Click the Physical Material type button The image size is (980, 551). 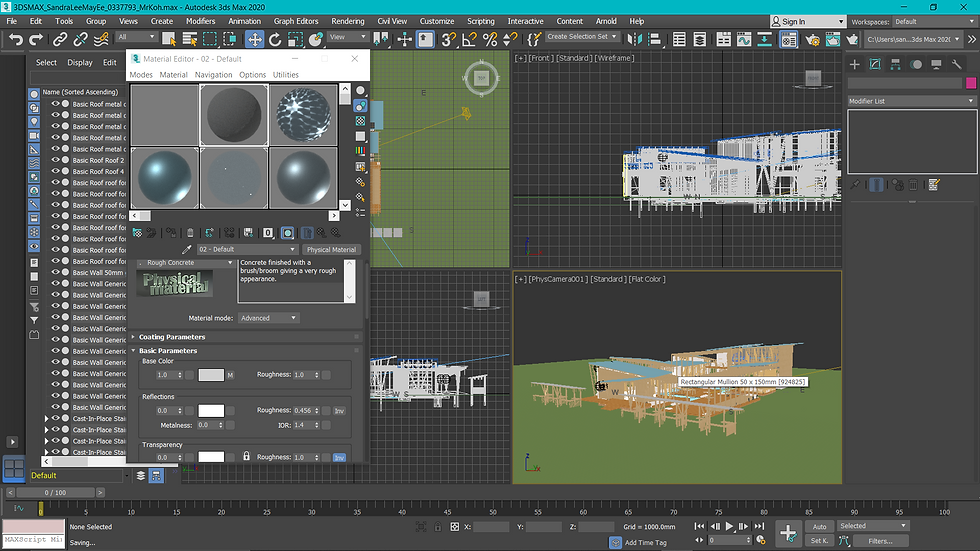[x=331, y=249]
